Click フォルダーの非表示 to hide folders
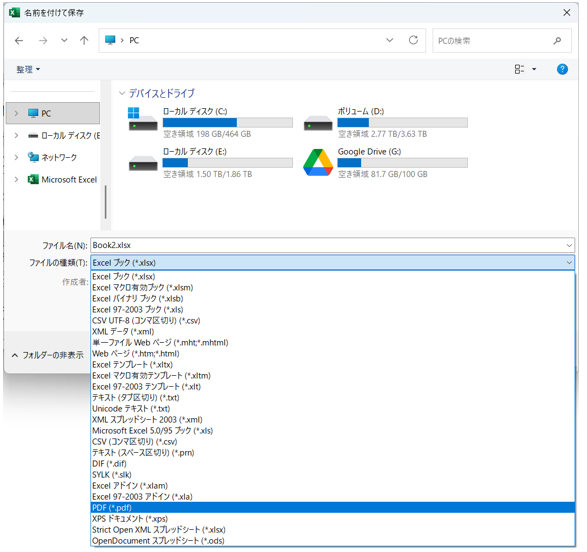Image resolution: width=587 pixels, height=552 pixels. 48,355
